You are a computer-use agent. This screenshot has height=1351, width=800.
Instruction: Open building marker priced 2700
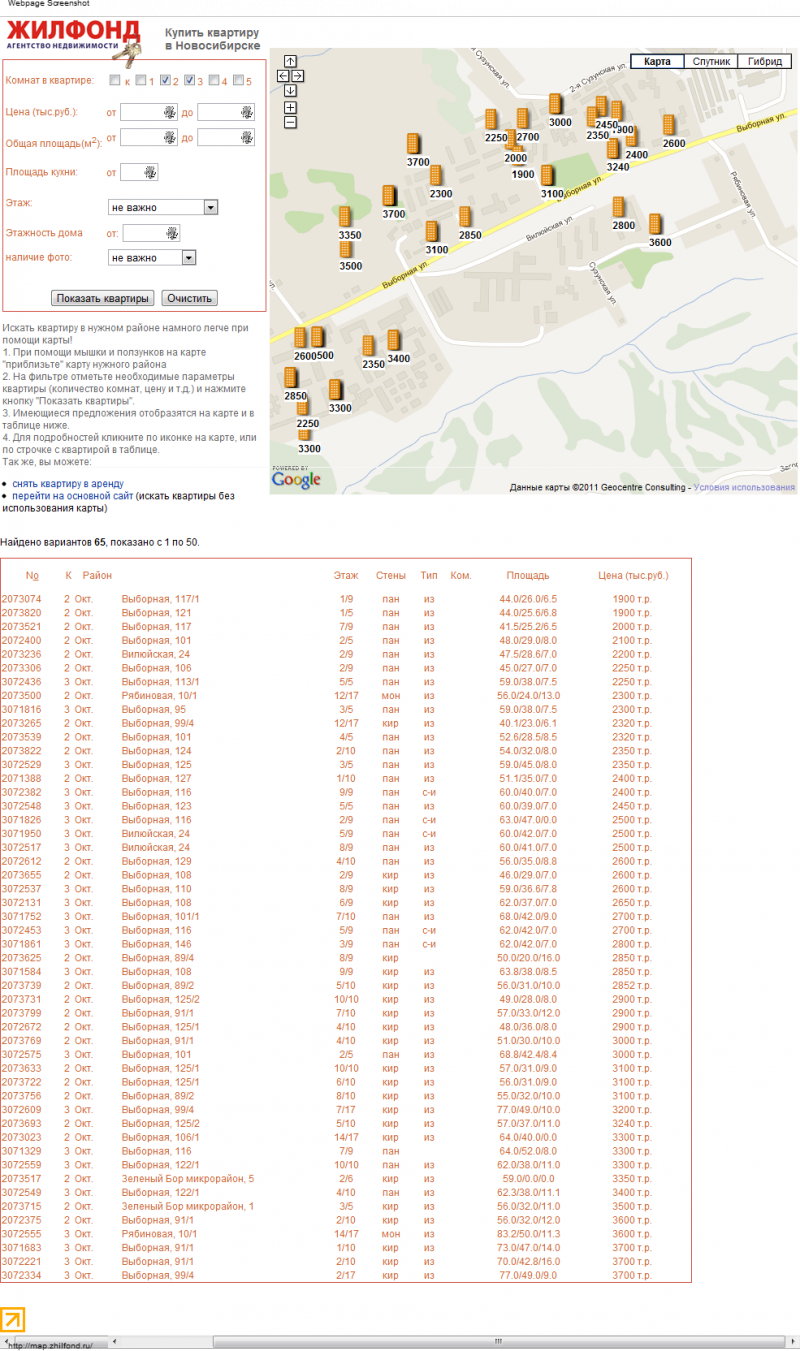pyautogui.click(x=523, y=119)
